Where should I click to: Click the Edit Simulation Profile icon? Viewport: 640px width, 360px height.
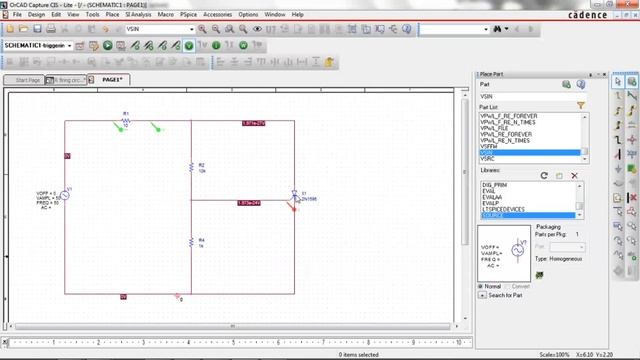(x=94, y=46)
